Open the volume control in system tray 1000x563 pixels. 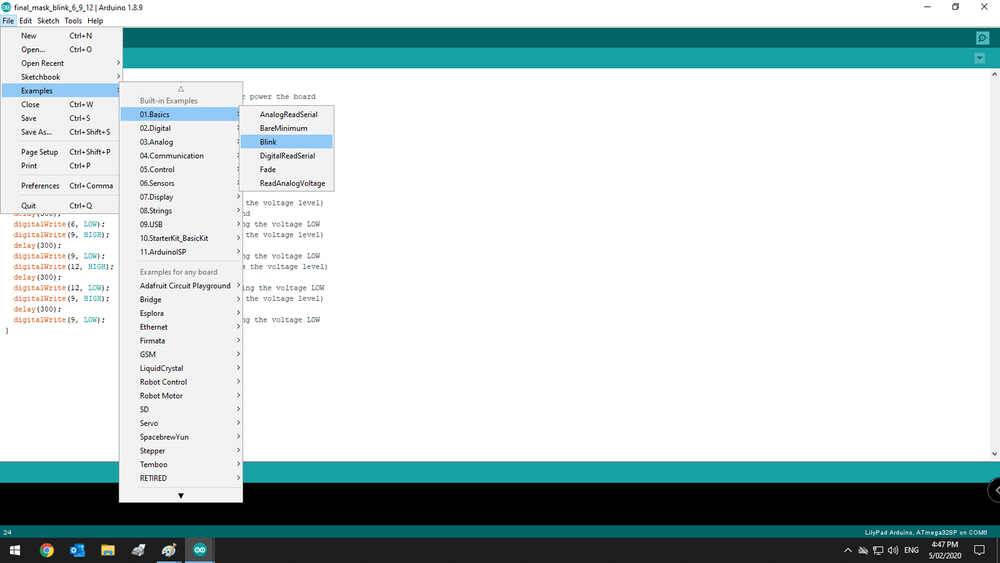(893, 550)
